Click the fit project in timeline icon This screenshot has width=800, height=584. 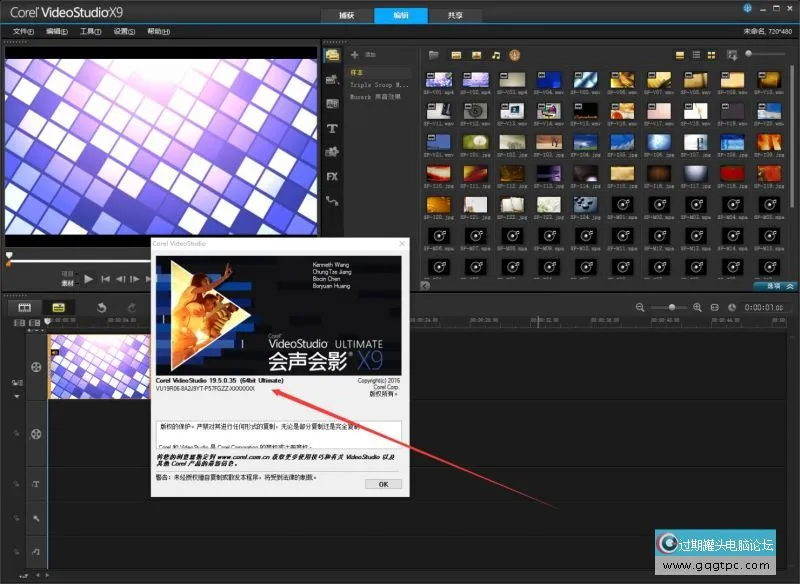coord(715,307)
